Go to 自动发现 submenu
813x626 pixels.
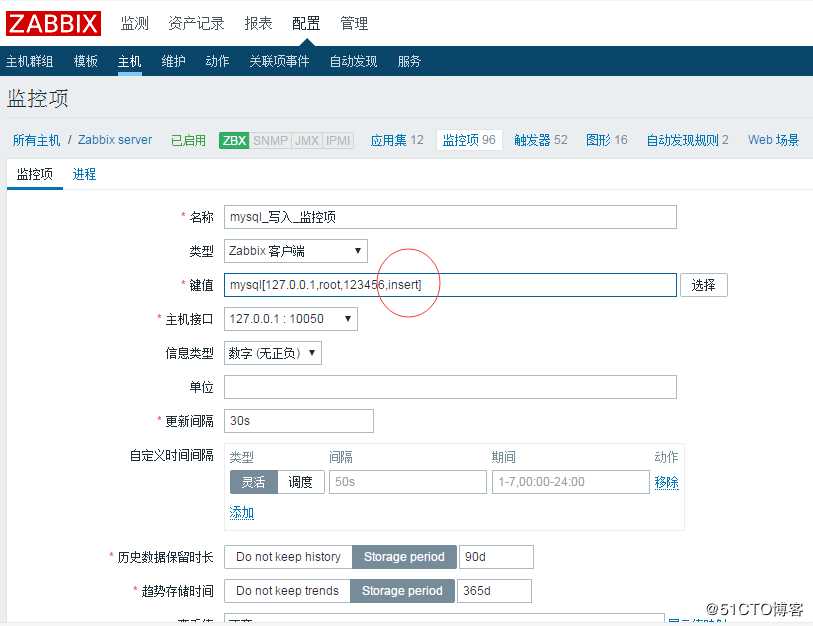pyautogui.click(x=354, y=61)
